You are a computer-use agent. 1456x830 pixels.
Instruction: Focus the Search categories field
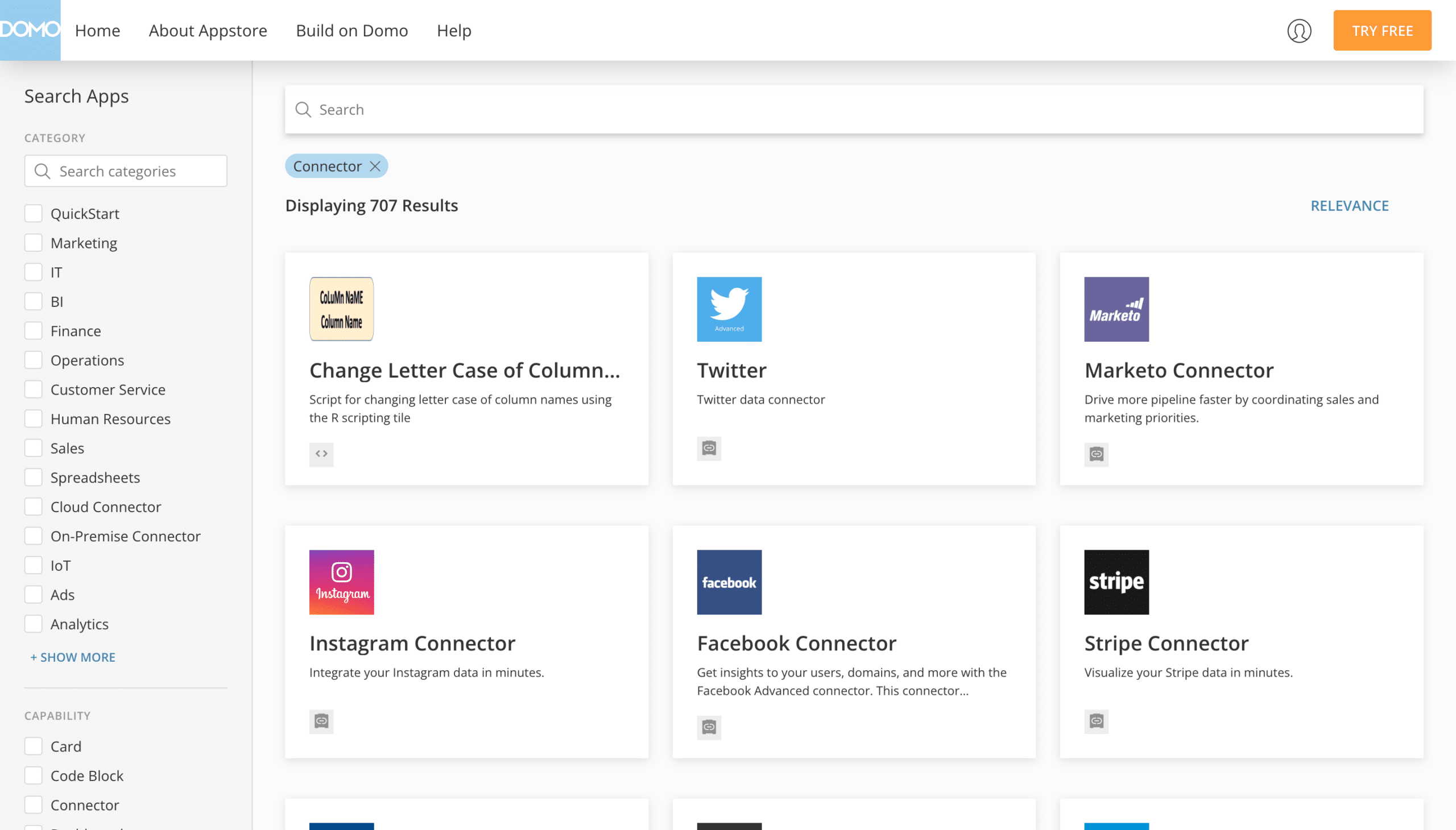[126, 171]
